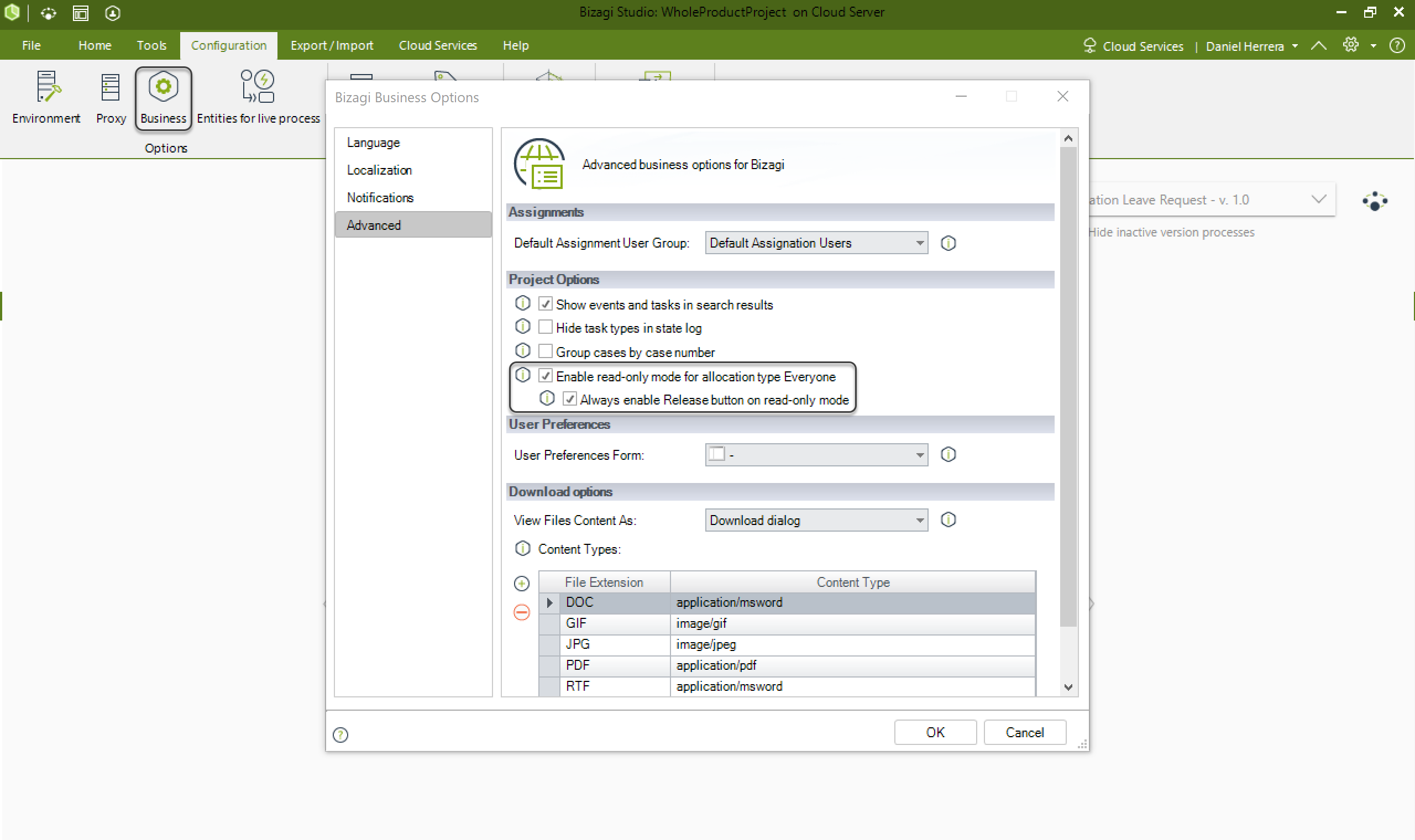Screen dimensions: 1415x840
Task: Click the Cancel button
Action: coord(1024,732)
